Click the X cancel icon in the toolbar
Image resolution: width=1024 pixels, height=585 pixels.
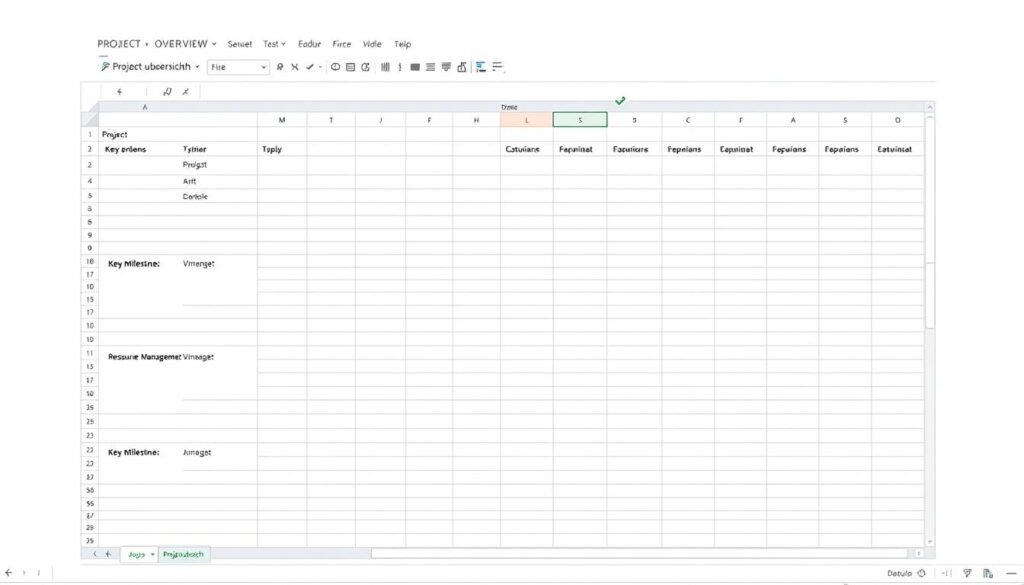(x=295, y=67)
